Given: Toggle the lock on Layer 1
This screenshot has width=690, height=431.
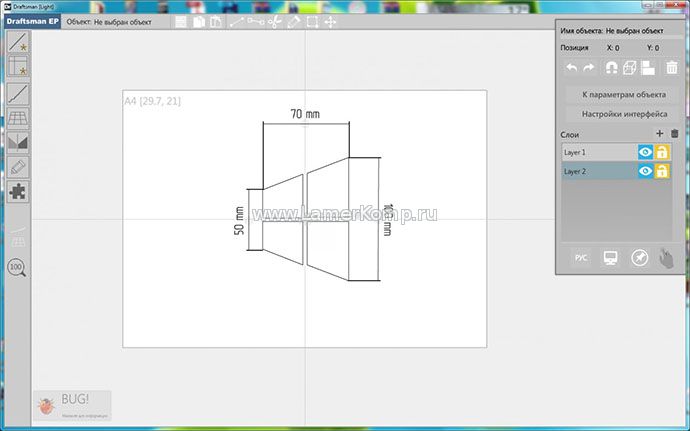Looking at the screenshot, I should (662, 152).
